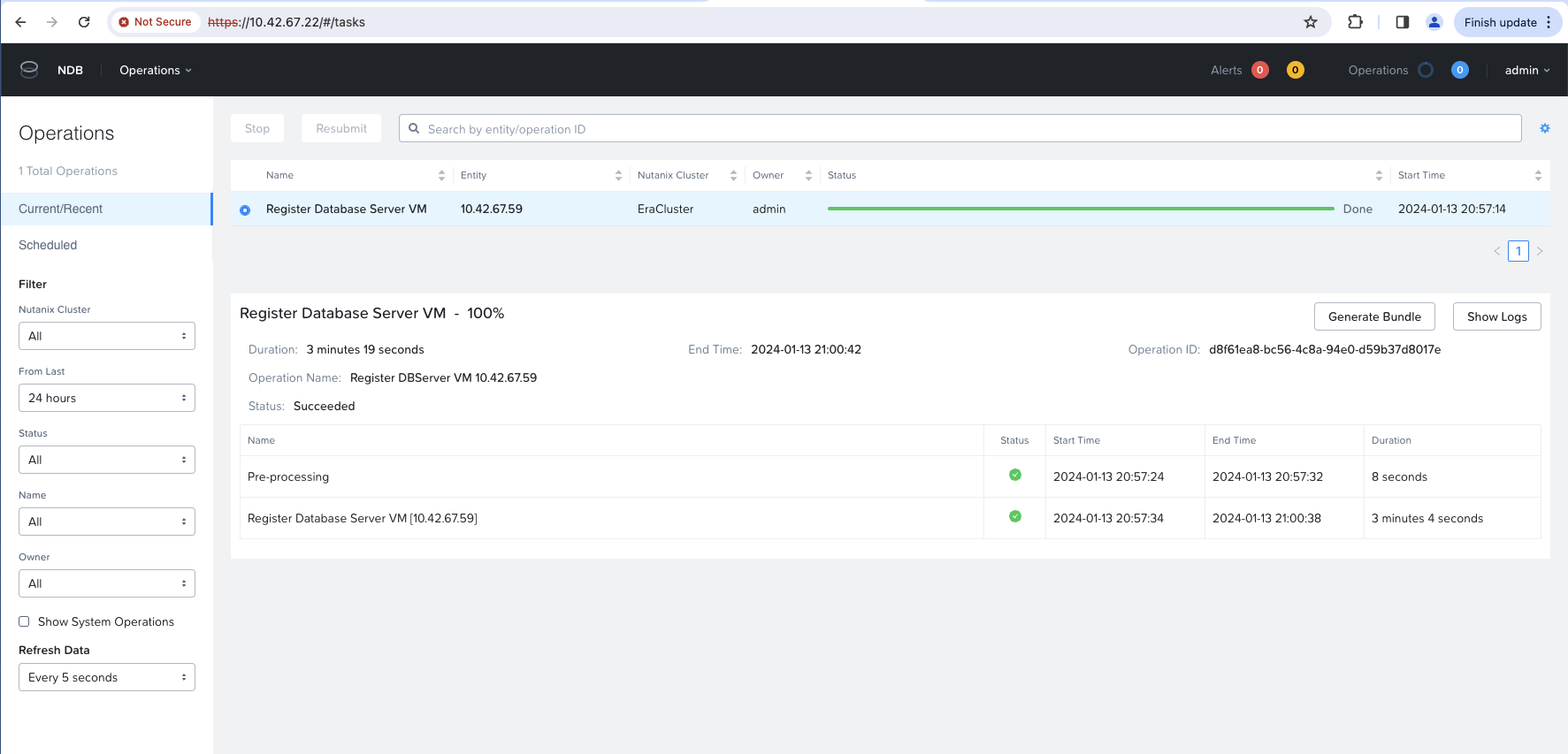Focus the Search by entity/operation ID field
This screenshot has height=754, width=1568.
click(x=960, y=129)
